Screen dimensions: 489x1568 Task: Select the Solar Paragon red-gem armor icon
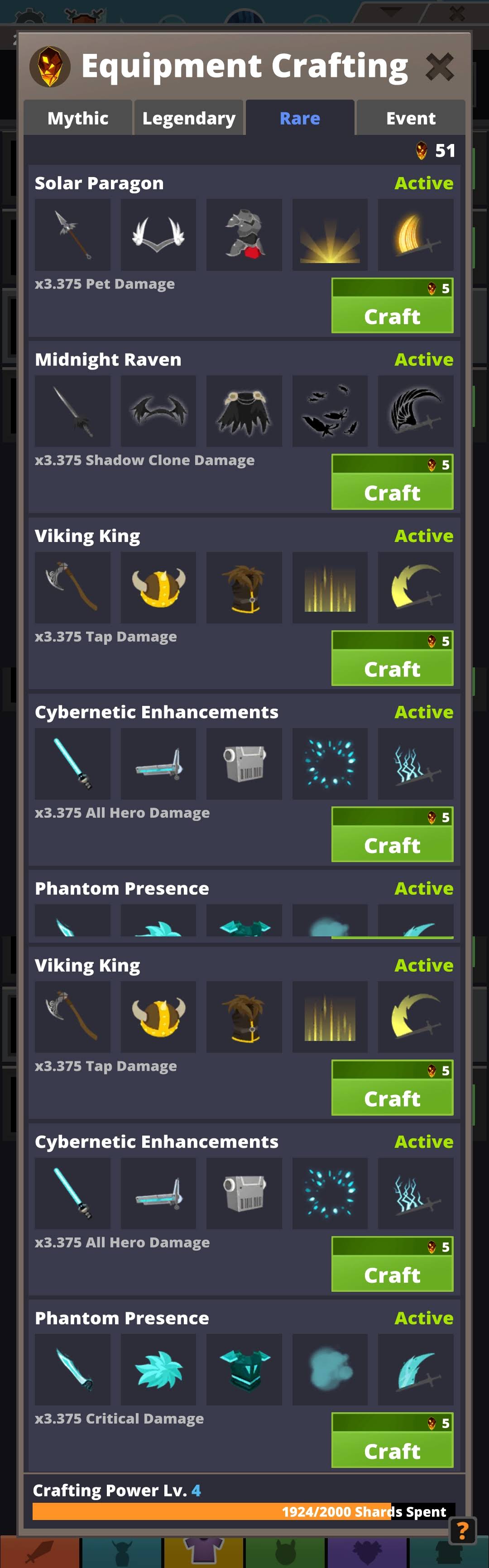(x=244, y=235)
